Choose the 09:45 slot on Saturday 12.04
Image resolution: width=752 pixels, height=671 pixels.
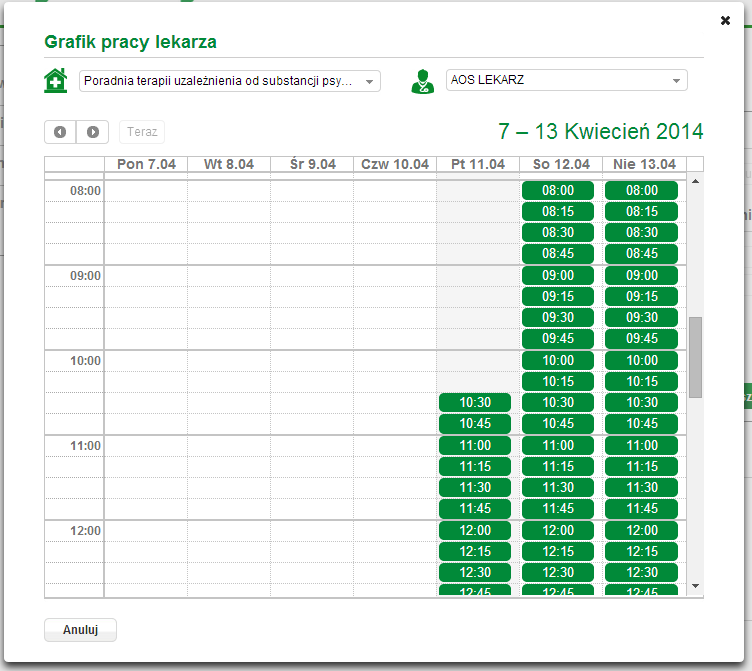[x=558, y=339]
